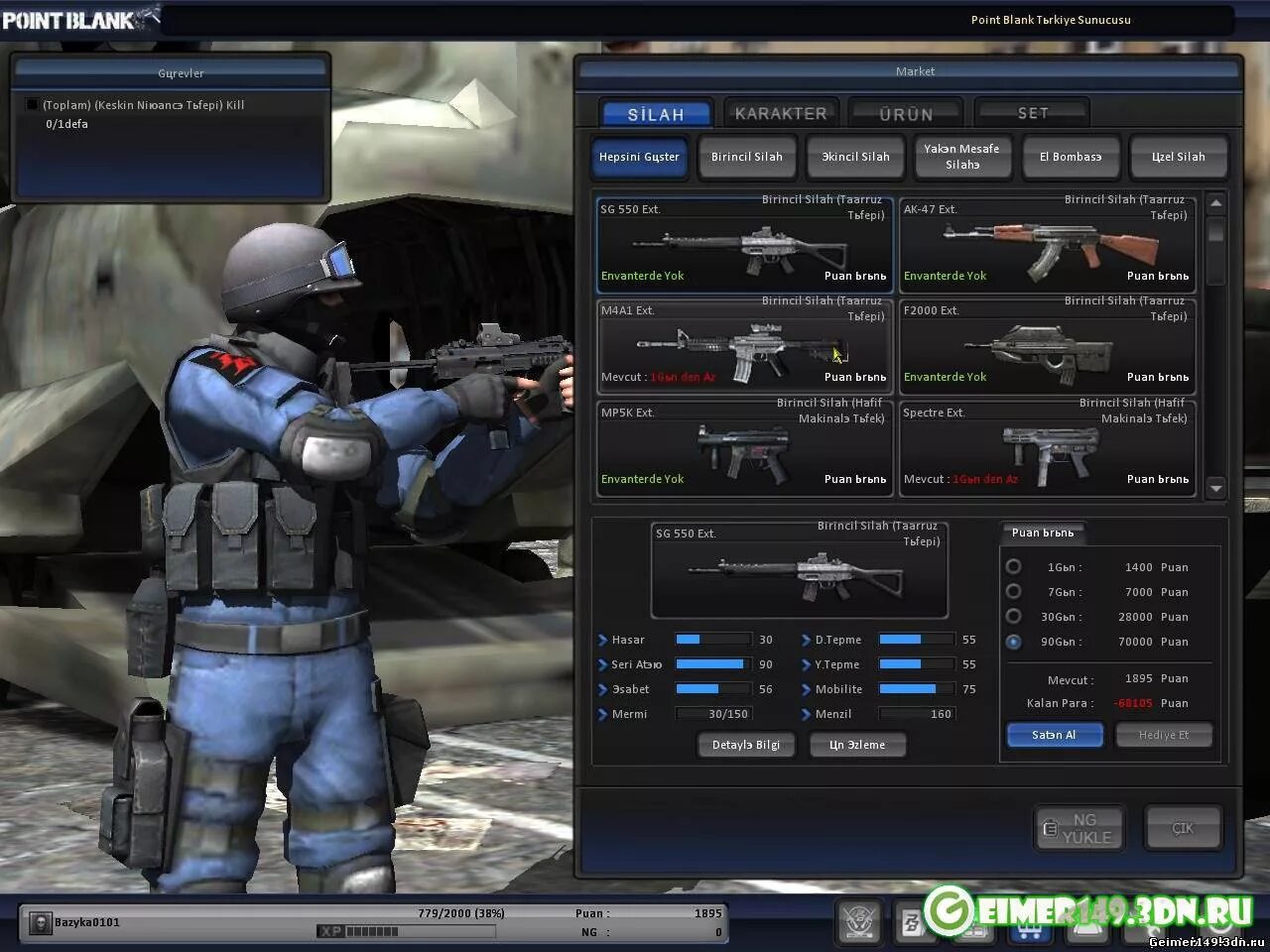Click the NG balance value 0
Viewport: 1270px width, 952px height.
pyautogui.click(x=718, y=932)
